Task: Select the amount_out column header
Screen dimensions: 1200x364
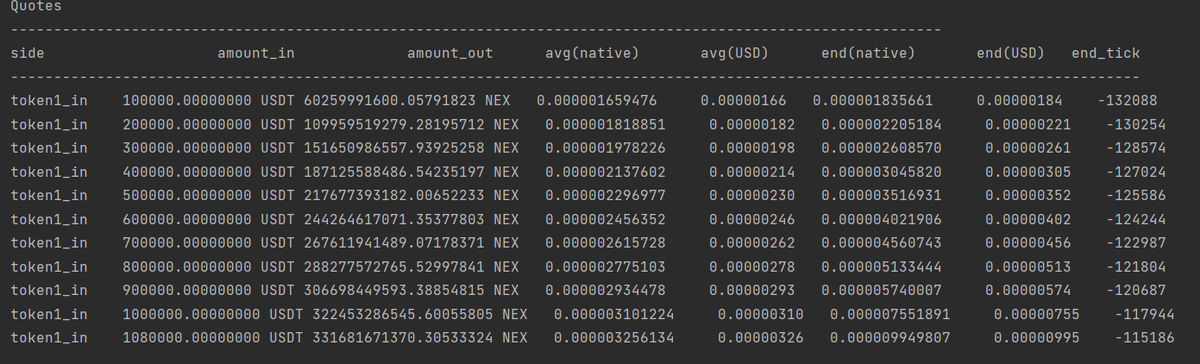Action: tap(450, 53)
